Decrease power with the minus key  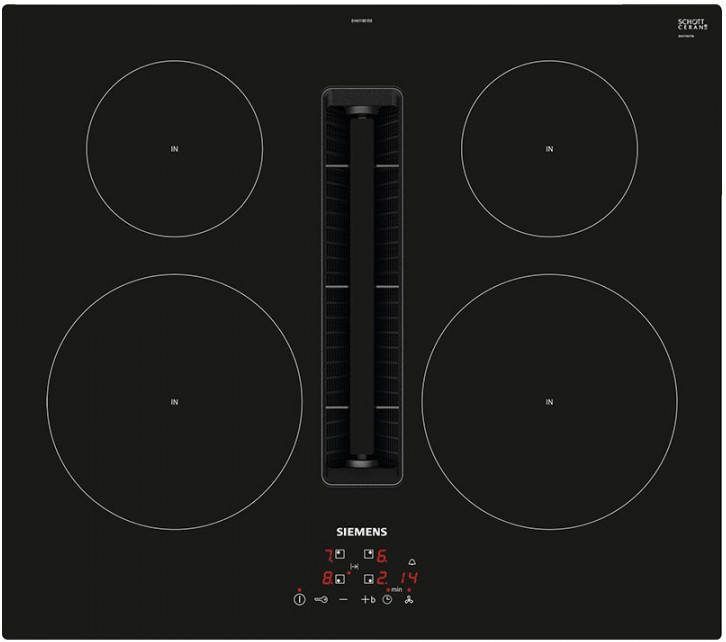(x=343, y=599)
